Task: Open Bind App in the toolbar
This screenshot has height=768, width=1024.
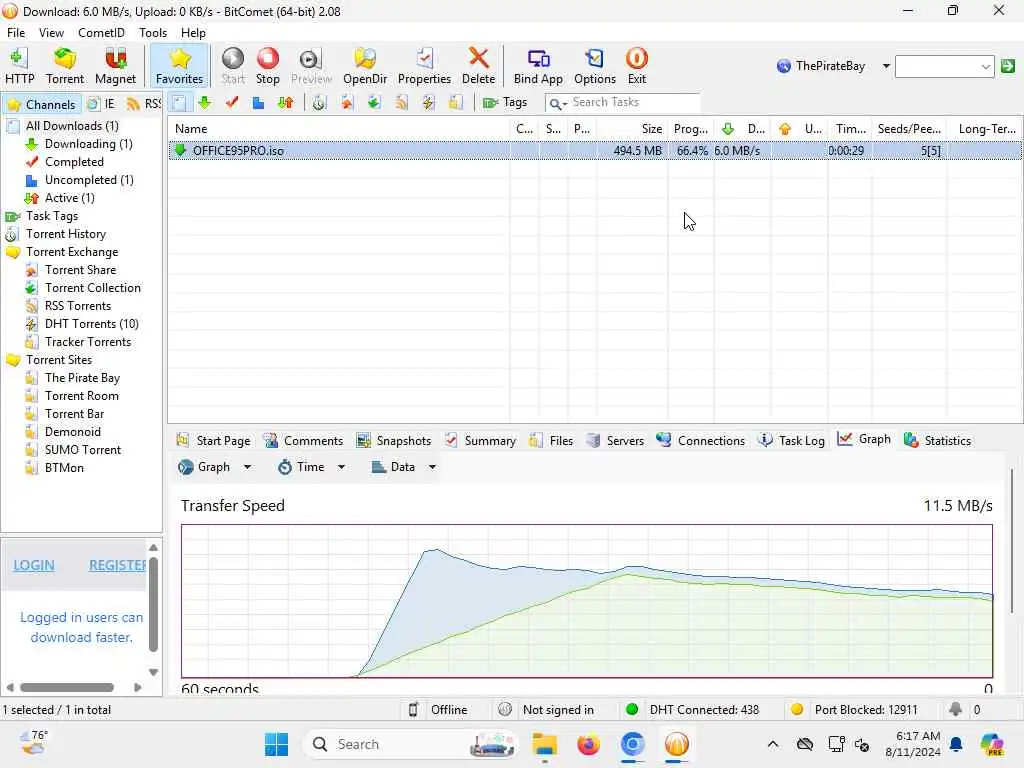Action: click(x=538, y=66)
